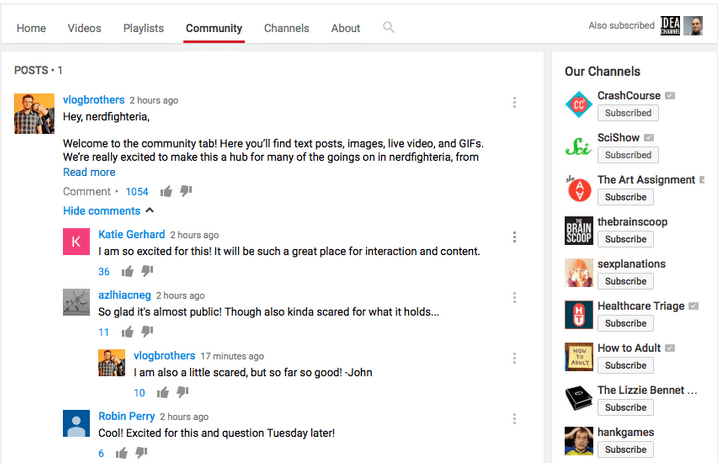Subscribe to thebrainscoop
Screen dimensions: 718x463
pos(626,240)
